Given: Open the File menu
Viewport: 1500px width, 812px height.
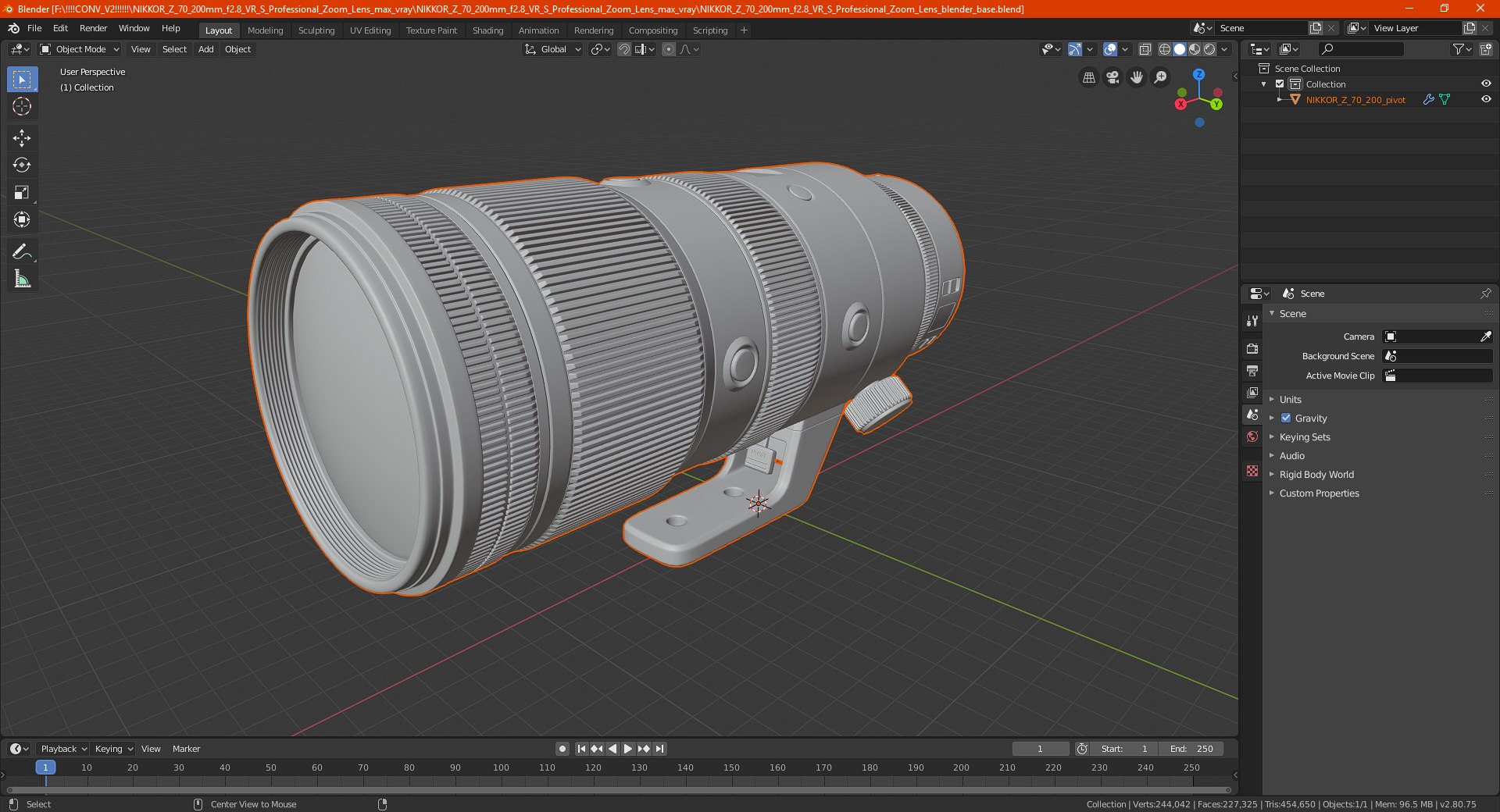Looking at the screenshot, I should 34,28.
